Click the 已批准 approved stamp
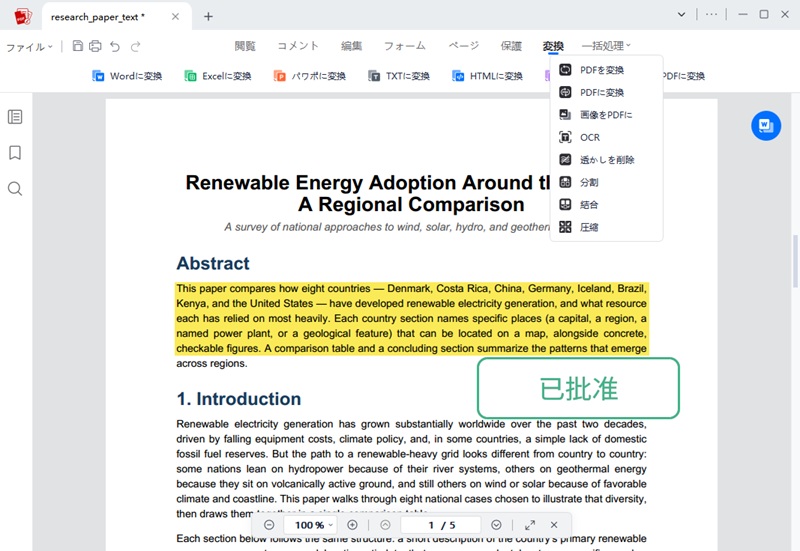The height and width of the screenshot is (551, 800). [x=578, y=388]
